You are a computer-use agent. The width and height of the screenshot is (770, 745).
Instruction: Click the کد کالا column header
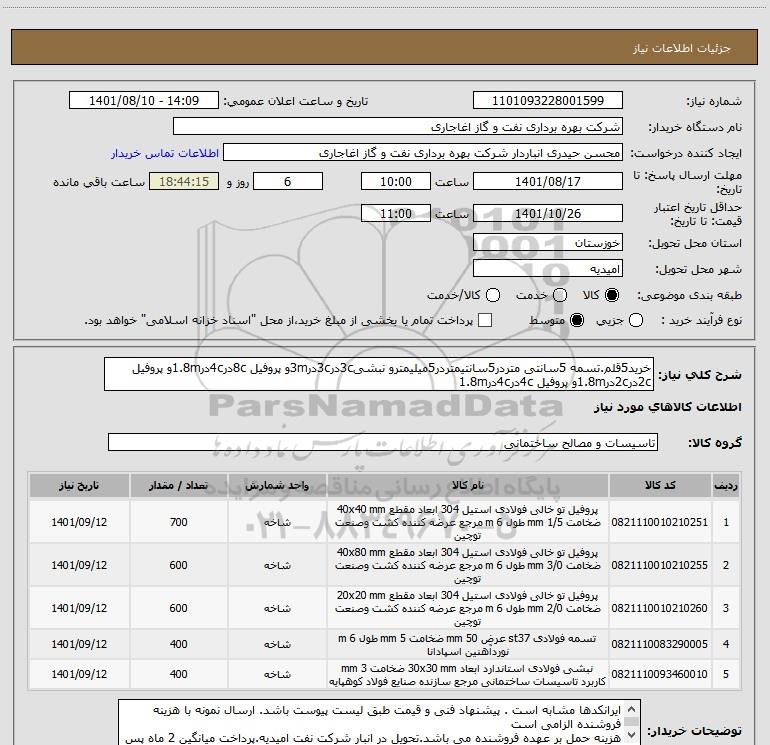[x=660, y=486]
